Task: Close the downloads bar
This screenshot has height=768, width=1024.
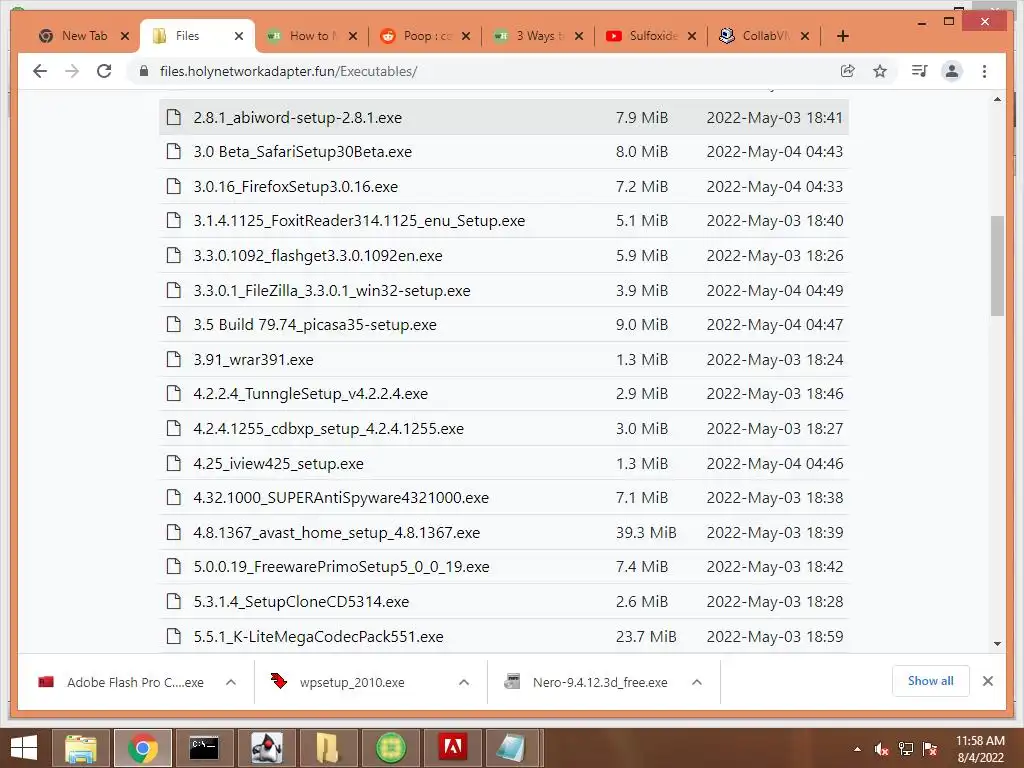Action: coord(987,681)
